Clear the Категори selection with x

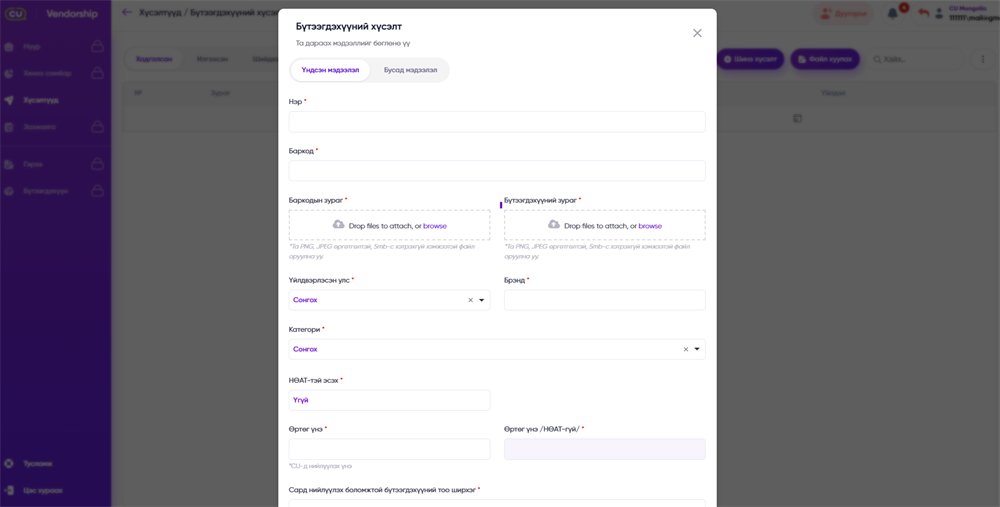[686, 349]
